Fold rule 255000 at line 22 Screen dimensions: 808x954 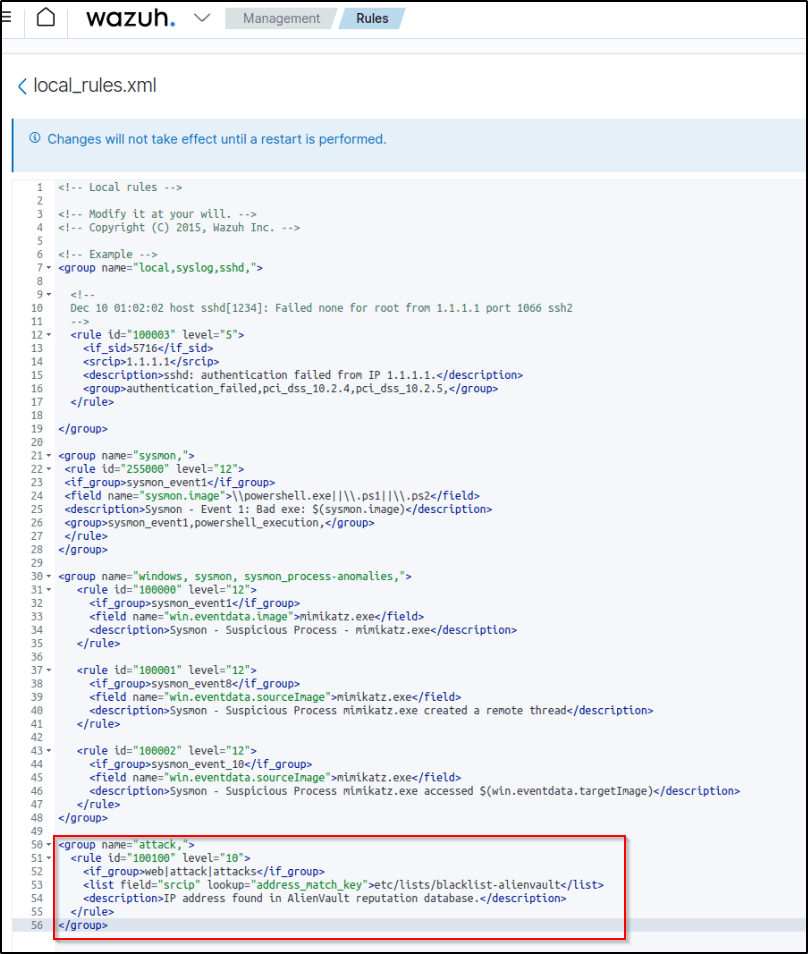pyautogui.click(x=48, y=469)
